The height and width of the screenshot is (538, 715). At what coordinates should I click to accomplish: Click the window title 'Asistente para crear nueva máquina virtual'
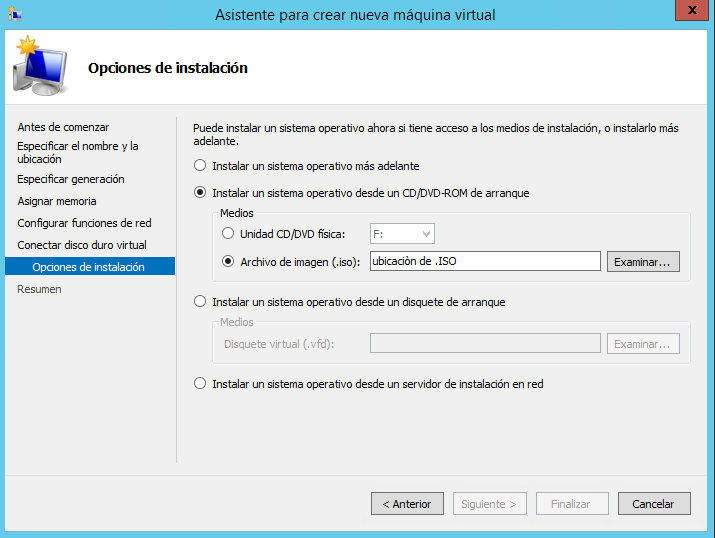click(x=355, y=15)
